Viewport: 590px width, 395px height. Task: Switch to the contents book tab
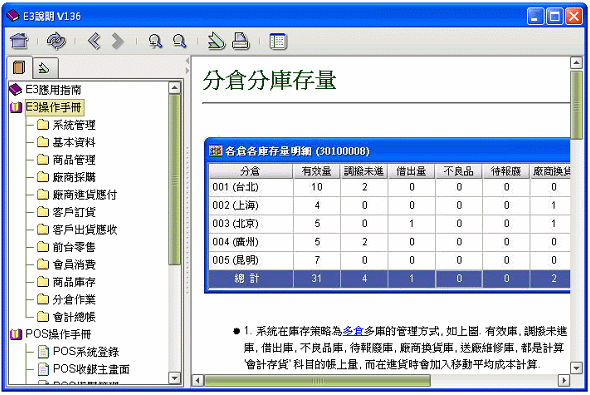pyautogui.click(x=19, y=67)
